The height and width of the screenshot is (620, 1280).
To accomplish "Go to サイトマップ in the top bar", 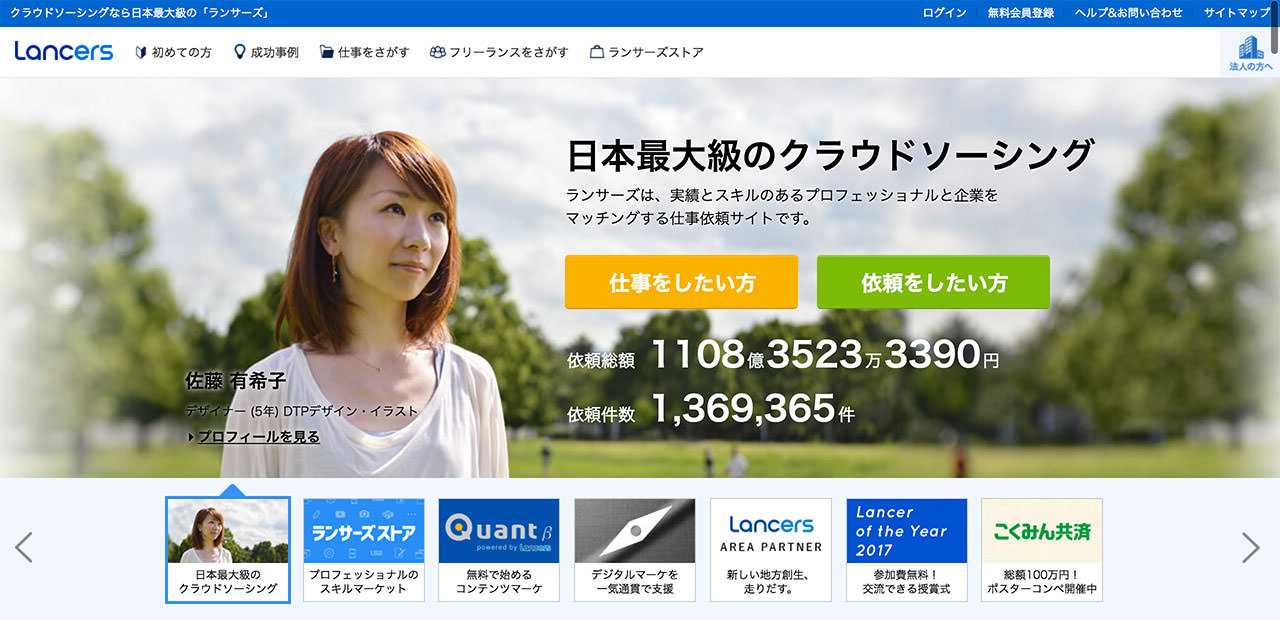I will tap(1236, 13).
